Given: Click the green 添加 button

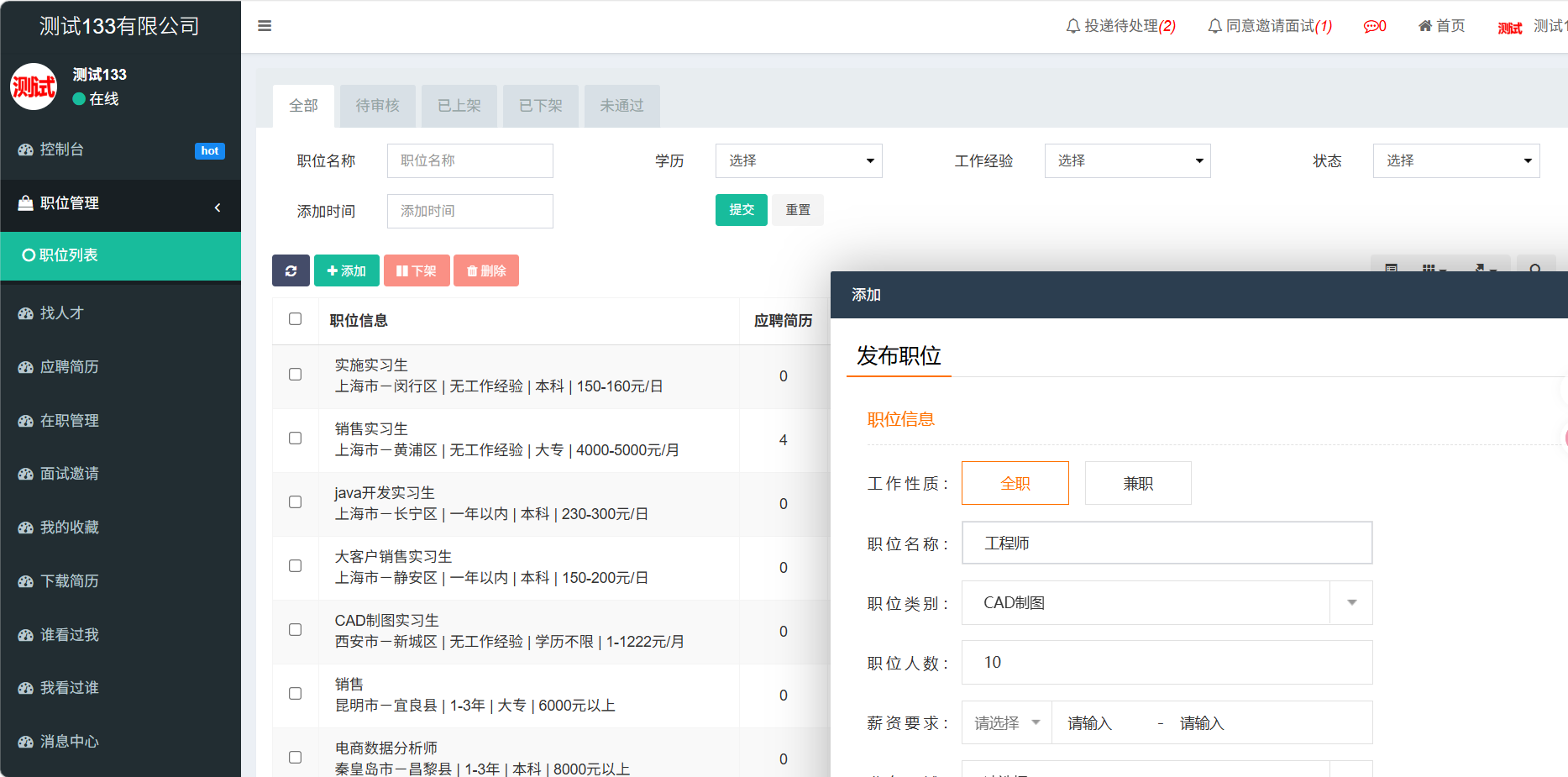Looking at the screenshot, I should pyautogui.click(x=346, y=270).
